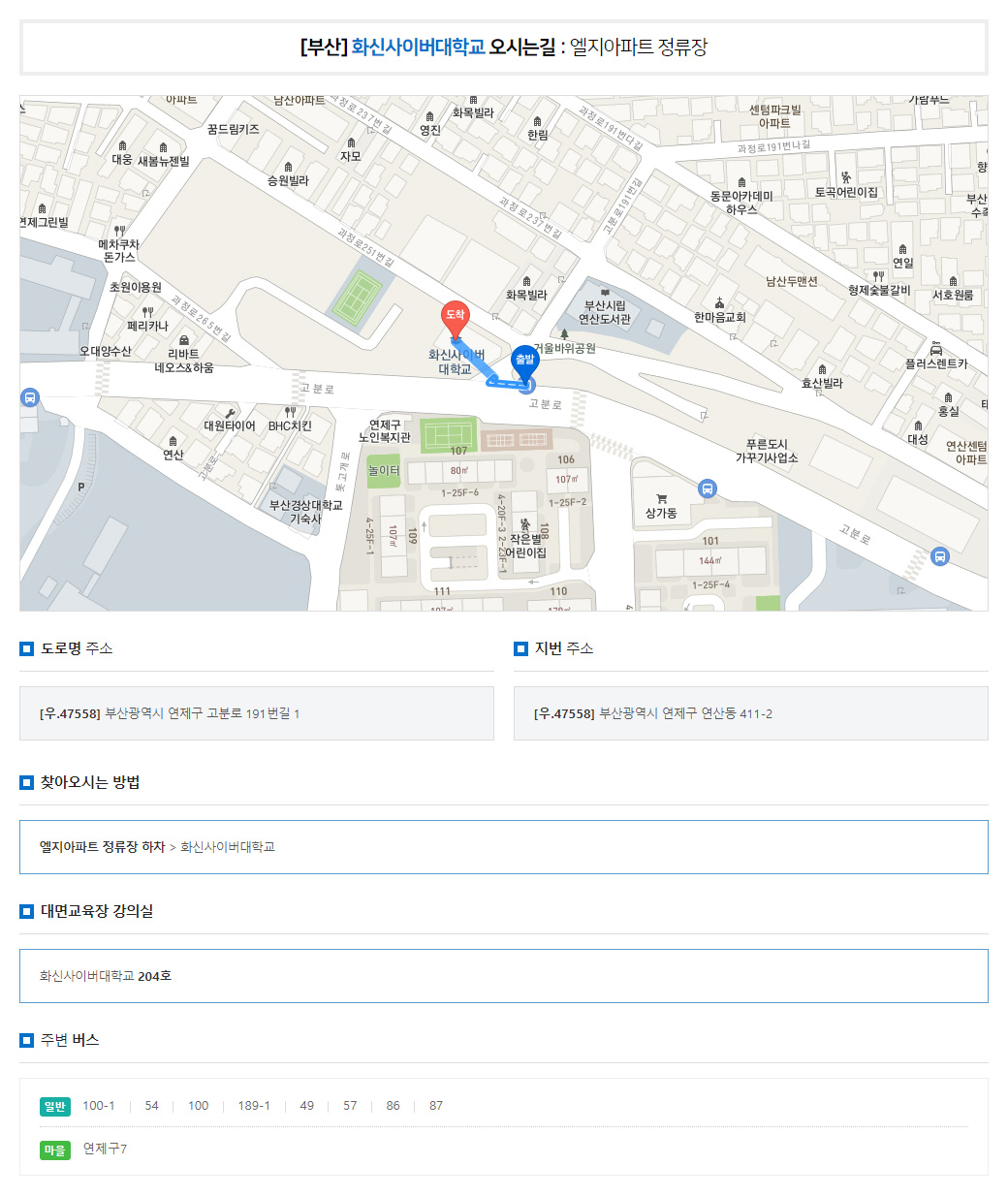Click the 부산시립 연산도서관 library icon
Screen dimensions: 1008x1197
[605, 292]
